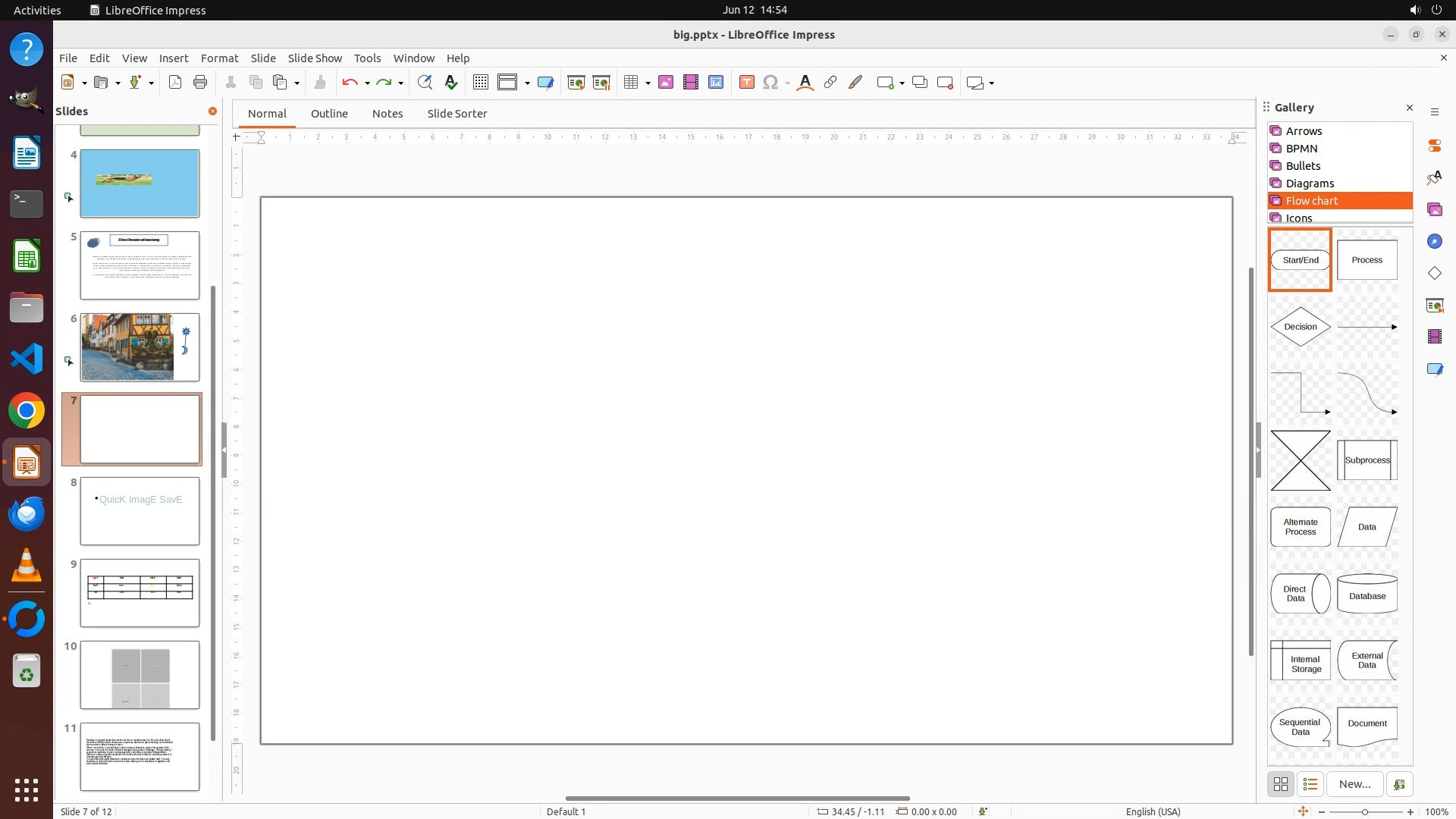The width and height of the screenshot is (1456, 819).
Task: Switch gallery to Detailed View
Action: pos(1310,784)
